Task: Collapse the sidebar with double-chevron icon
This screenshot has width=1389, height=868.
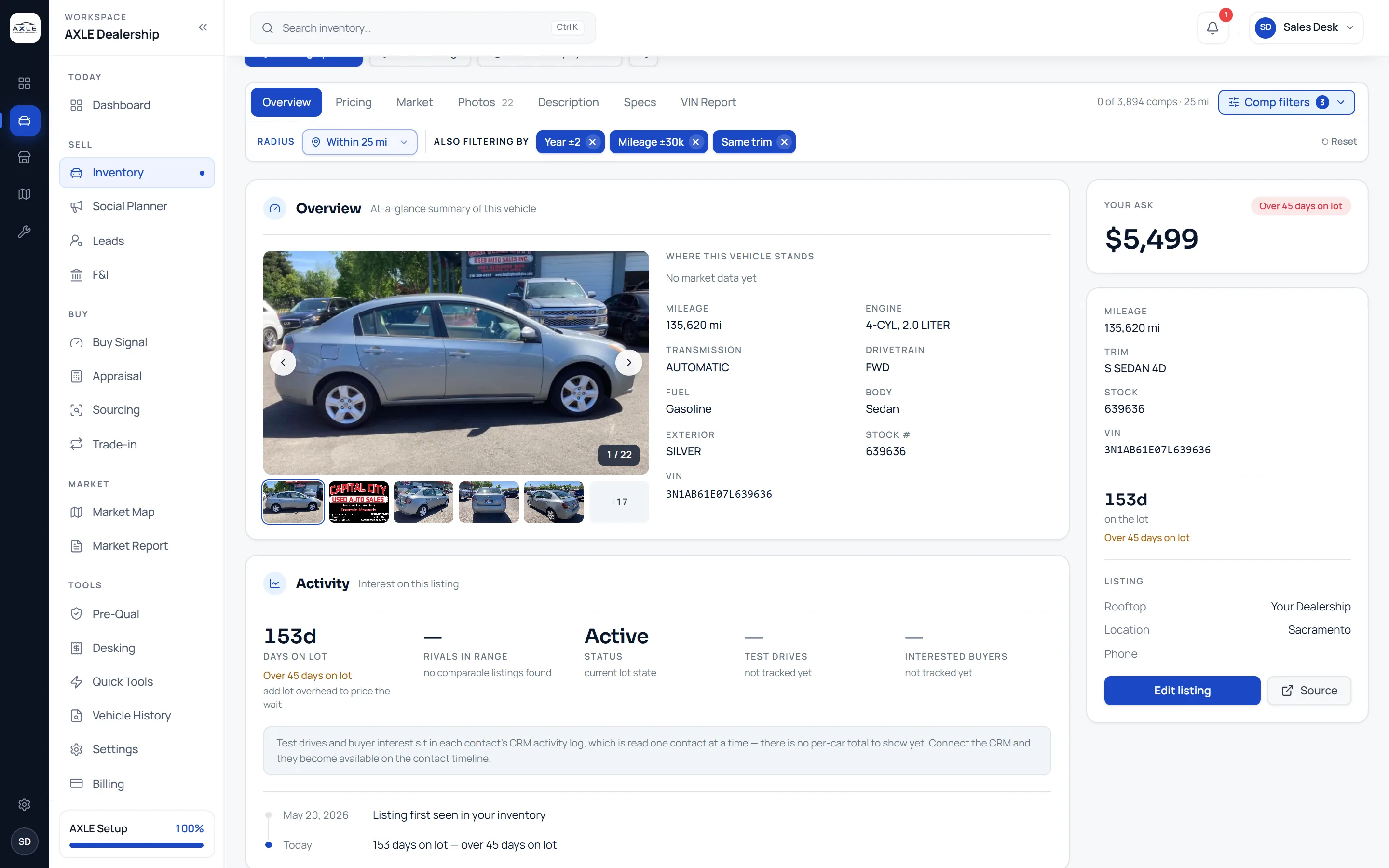Action: point(203,27)
